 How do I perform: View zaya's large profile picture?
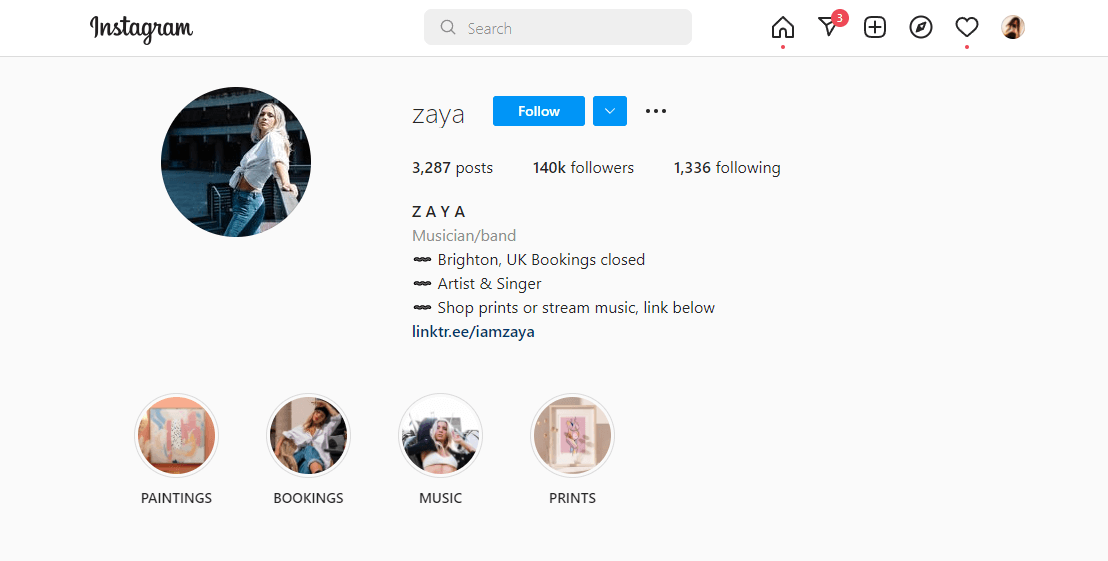pos(236,162)
